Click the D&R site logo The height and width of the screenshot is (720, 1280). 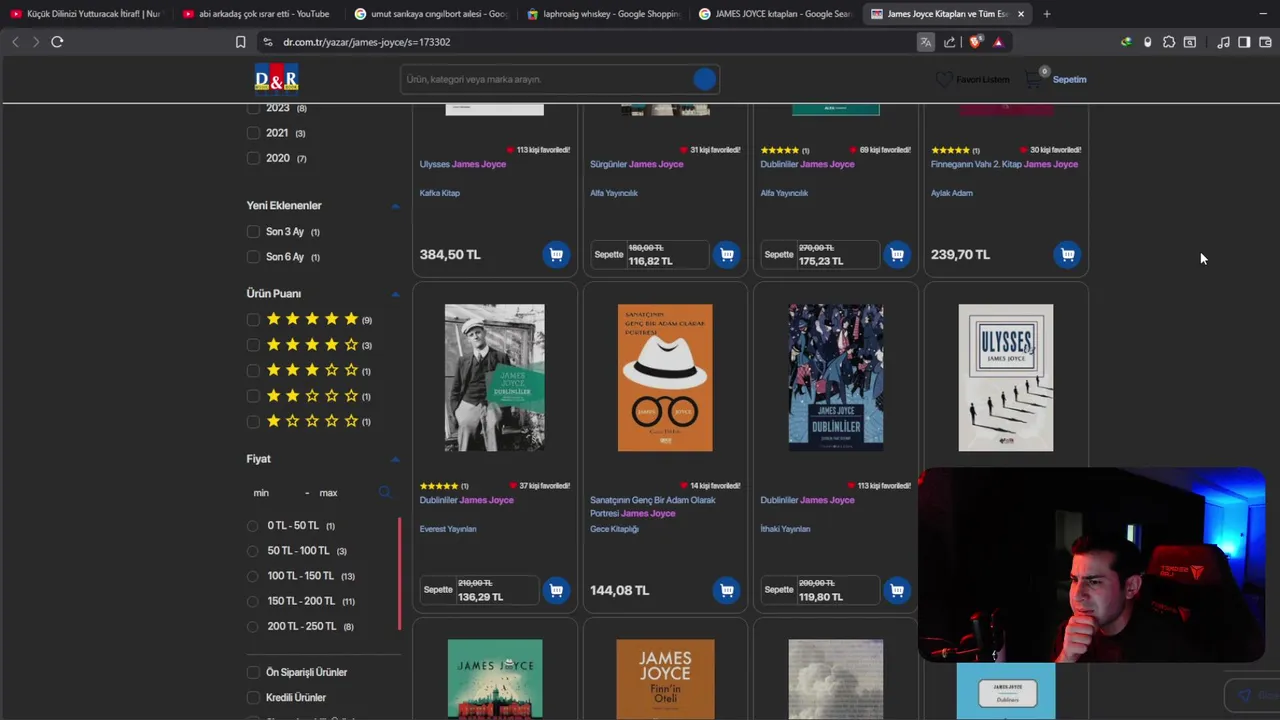[276, 78]
